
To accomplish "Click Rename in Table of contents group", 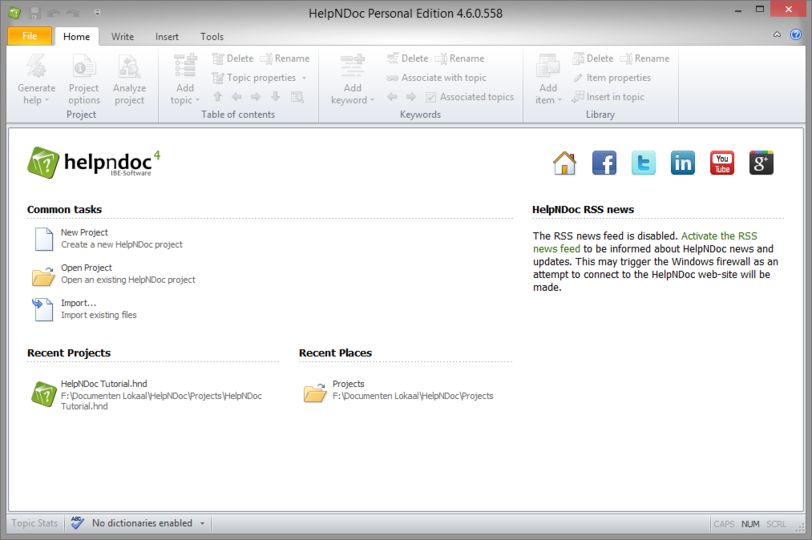I will (285, 59).
